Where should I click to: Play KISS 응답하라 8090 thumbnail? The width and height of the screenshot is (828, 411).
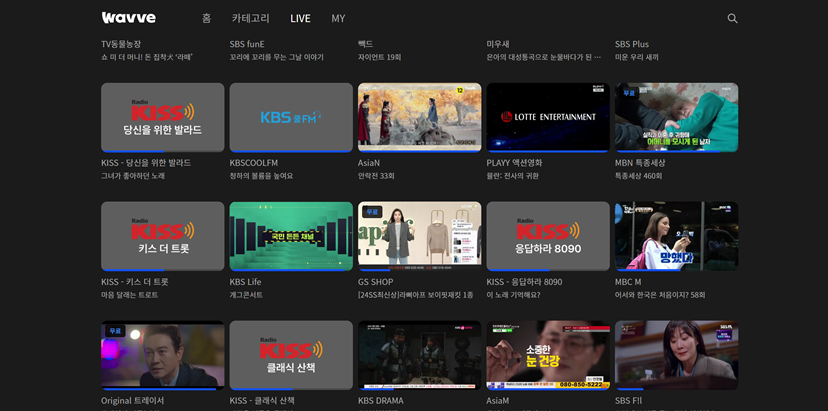(548, 236)
